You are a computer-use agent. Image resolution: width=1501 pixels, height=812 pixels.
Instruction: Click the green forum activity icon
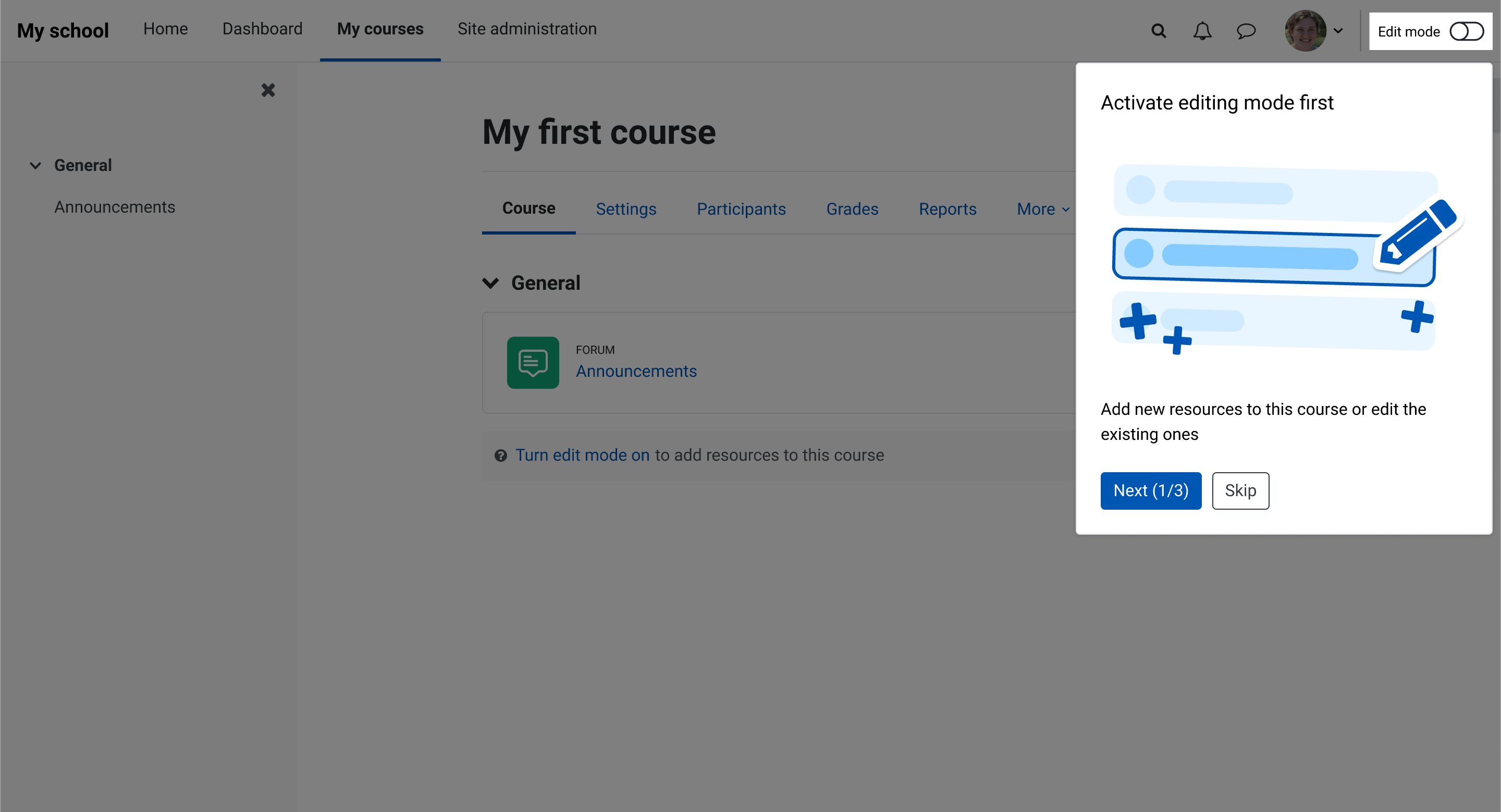[x=533, y=362]
